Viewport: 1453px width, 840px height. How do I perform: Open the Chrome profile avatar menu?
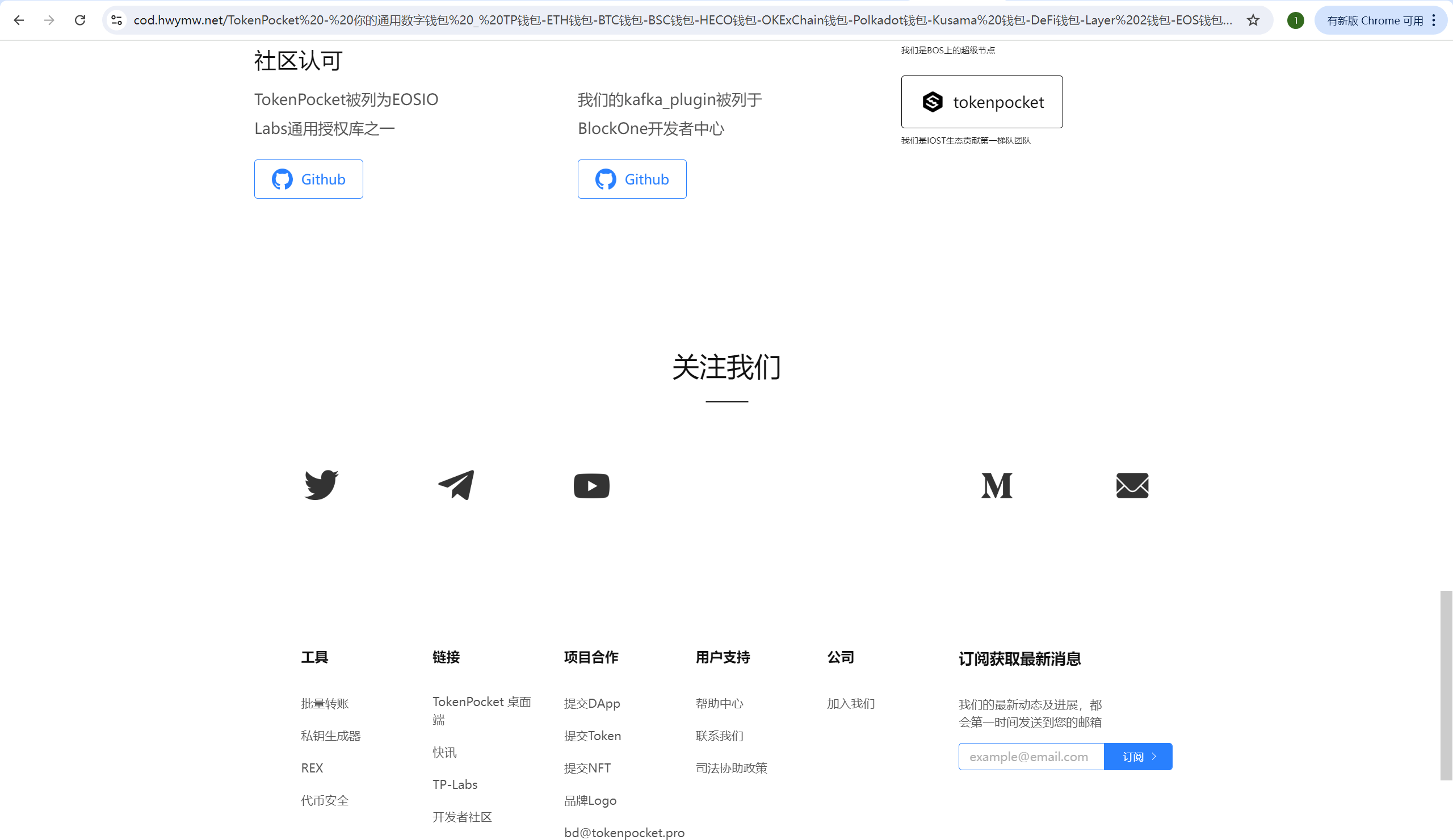(x=1295, y=20)
